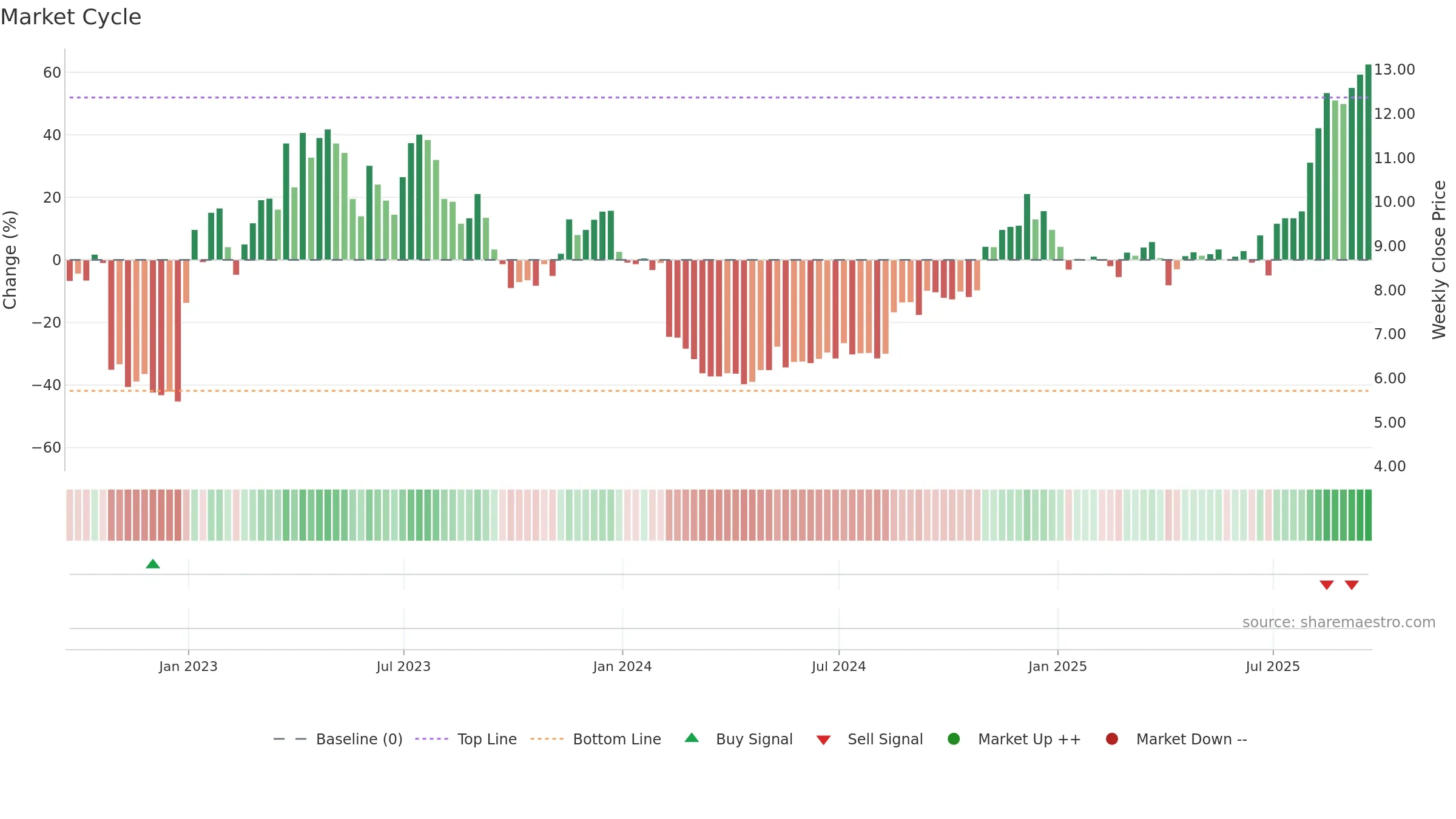This screenshot has height=819, width=1456.
Task: Click the −40 tick on Change axis
Action: [x=47, y=385]
